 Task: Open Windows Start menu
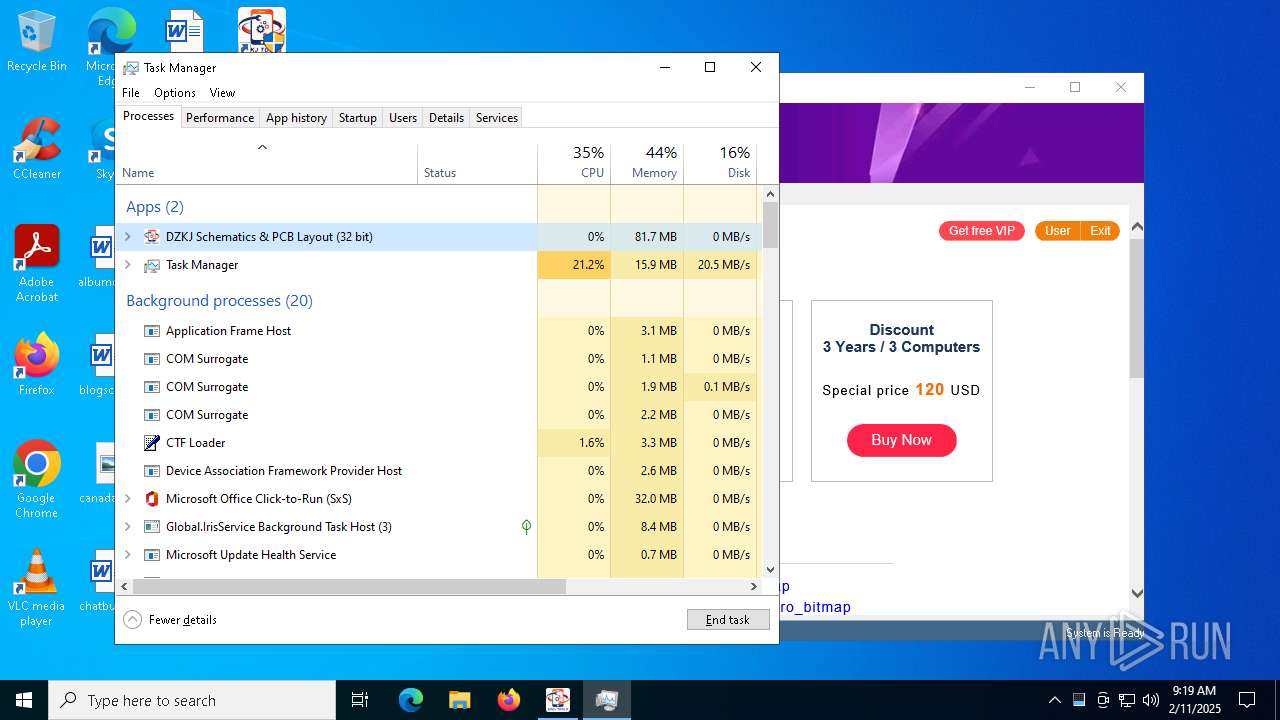24,700
